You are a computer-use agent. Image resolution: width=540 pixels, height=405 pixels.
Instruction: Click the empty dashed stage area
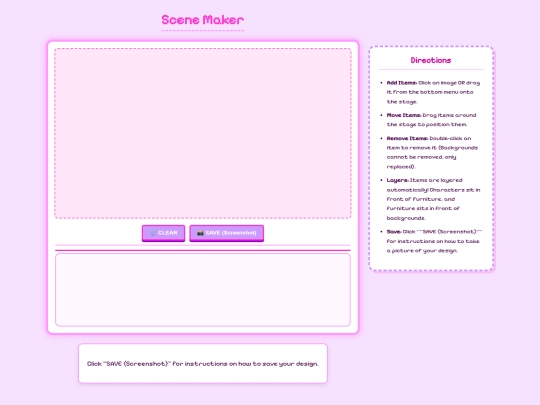point(203,133)
